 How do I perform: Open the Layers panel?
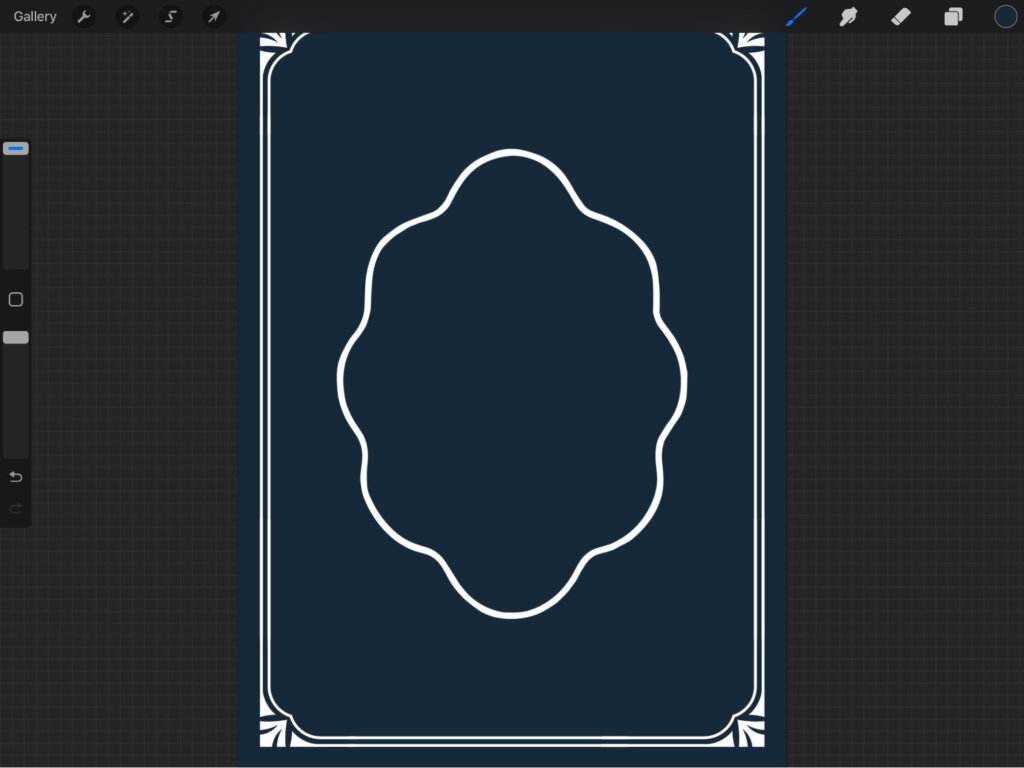pyautogui.click(x=953, y=17)
